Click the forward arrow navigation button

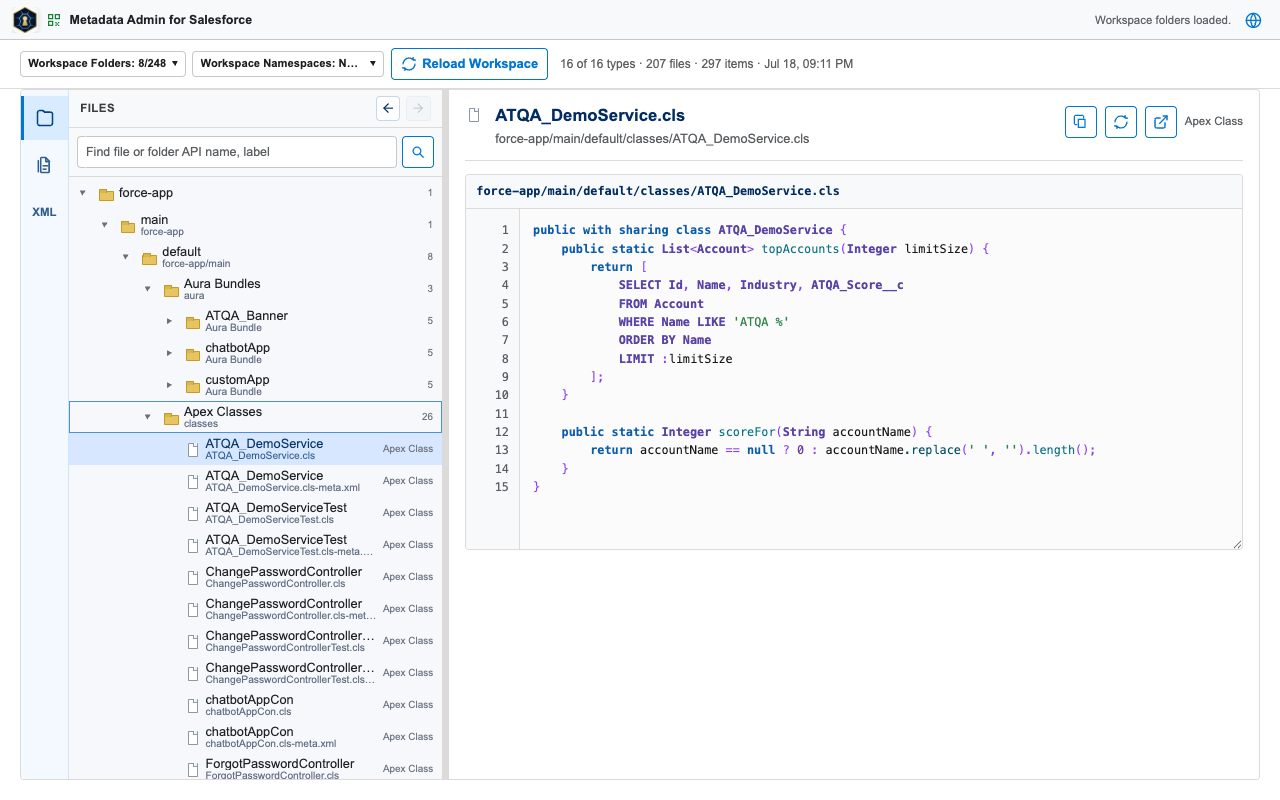418,108
